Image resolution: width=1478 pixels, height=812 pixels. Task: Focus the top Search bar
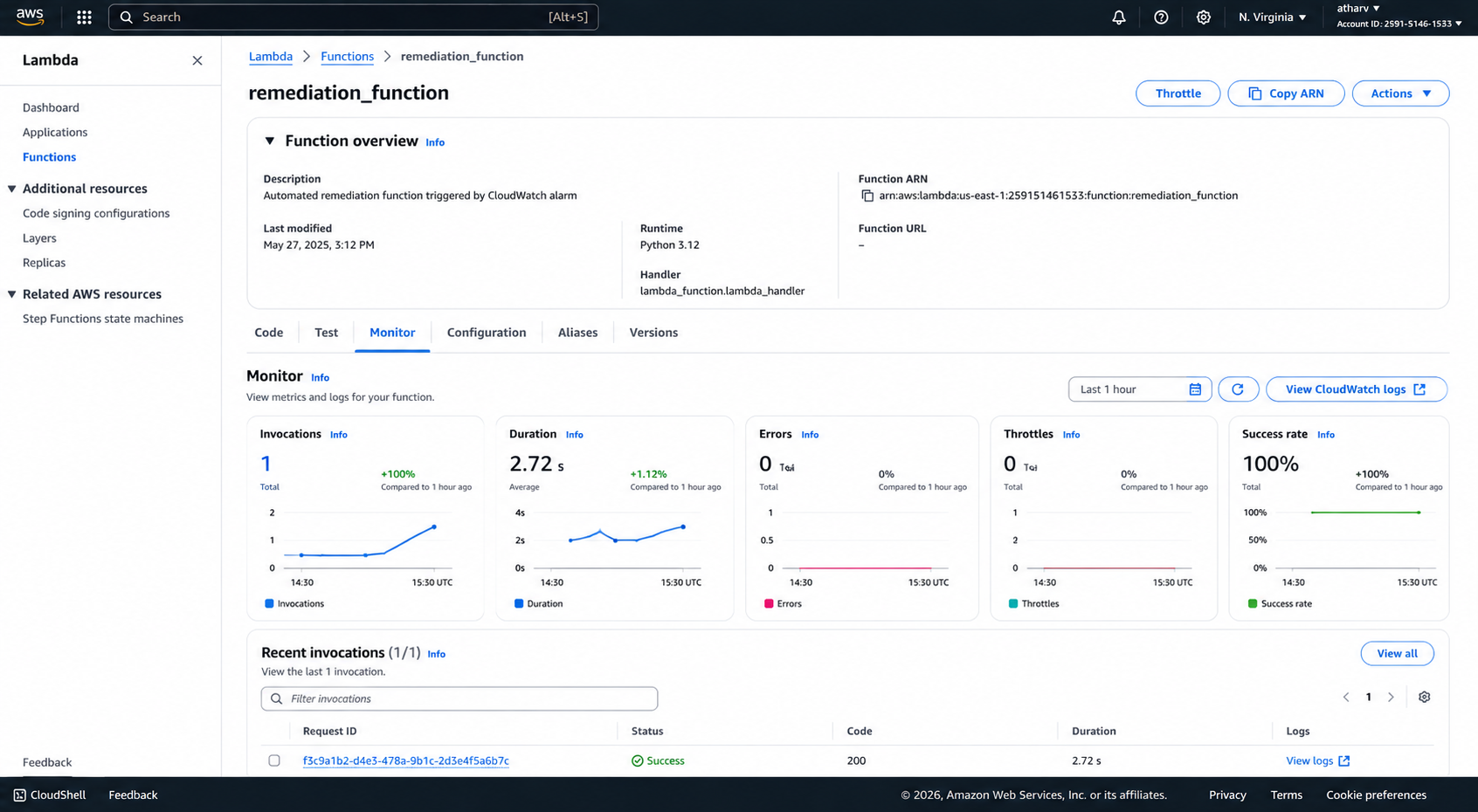pyautogui.click(x=353, y=17)
